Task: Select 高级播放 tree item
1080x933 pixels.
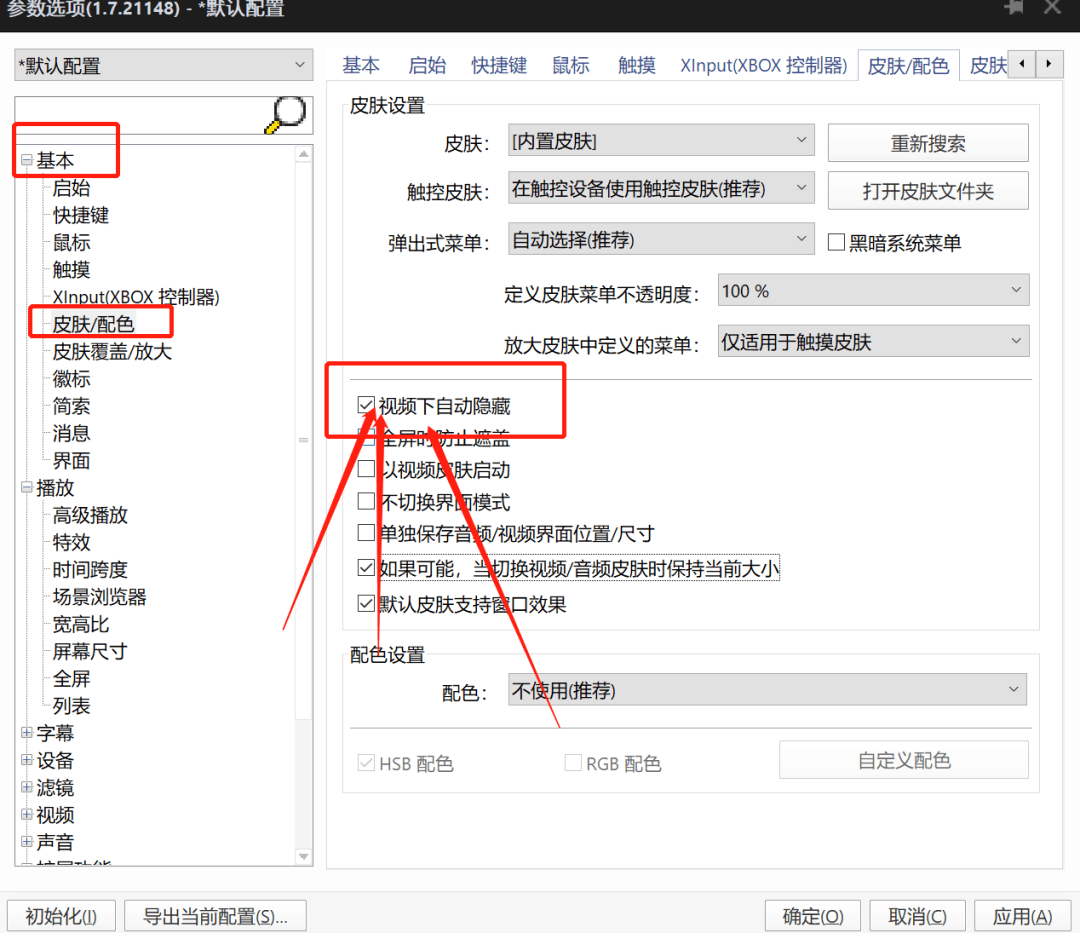Action: coord(90,515)
